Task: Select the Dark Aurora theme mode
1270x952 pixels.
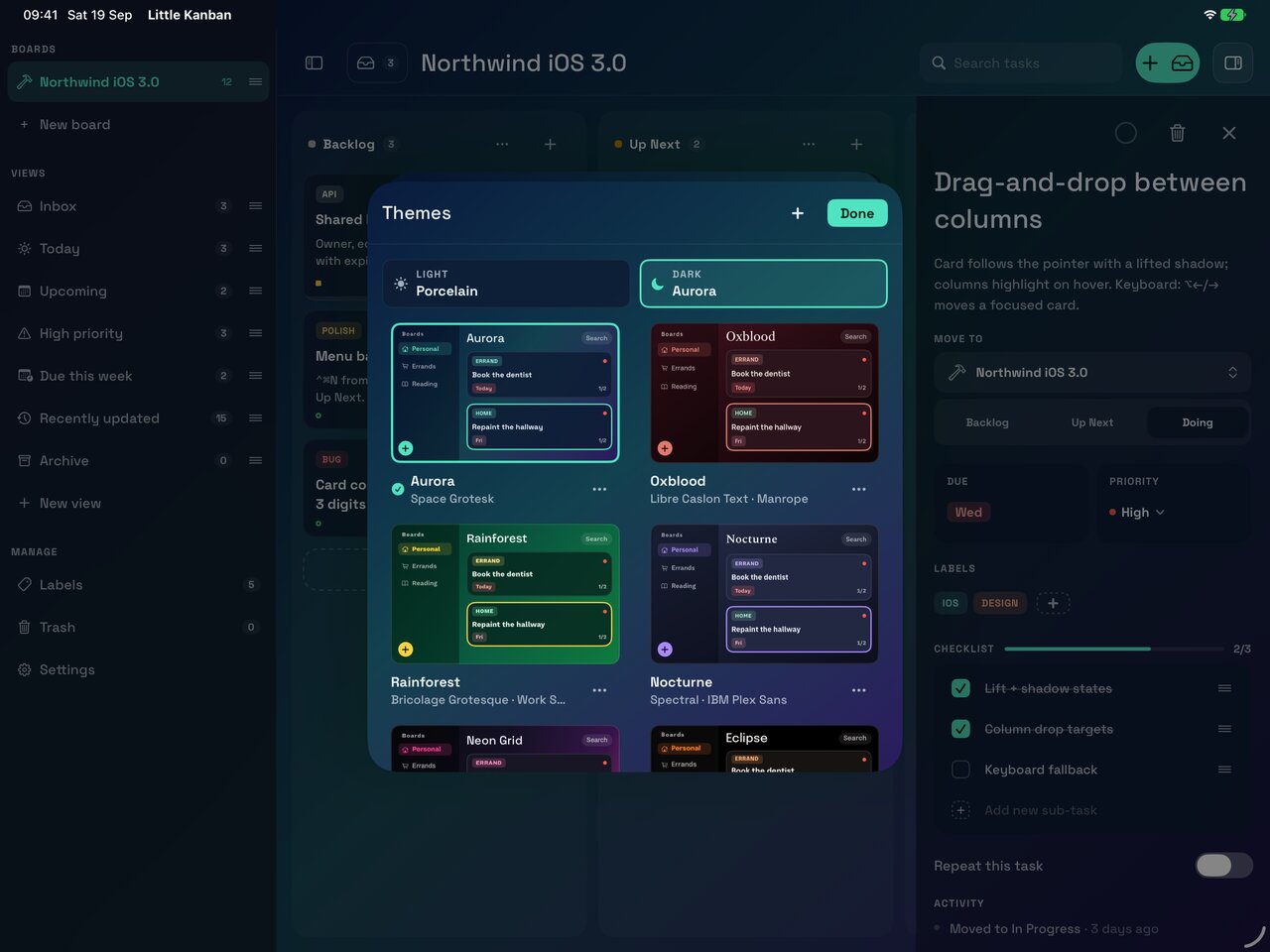Action: pyautogui.click(x=764, y=284)
